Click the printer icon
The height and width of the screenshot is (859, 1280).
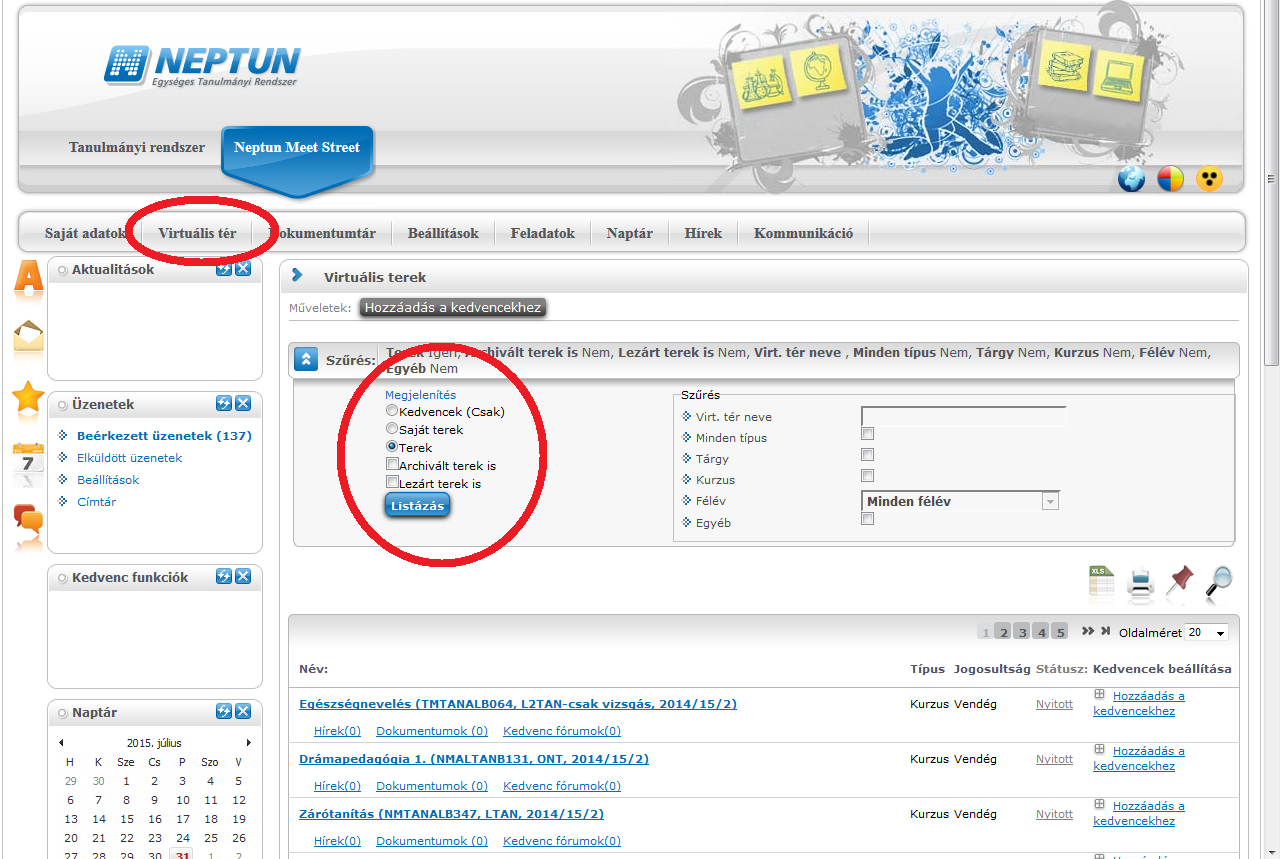point(1141,584)
